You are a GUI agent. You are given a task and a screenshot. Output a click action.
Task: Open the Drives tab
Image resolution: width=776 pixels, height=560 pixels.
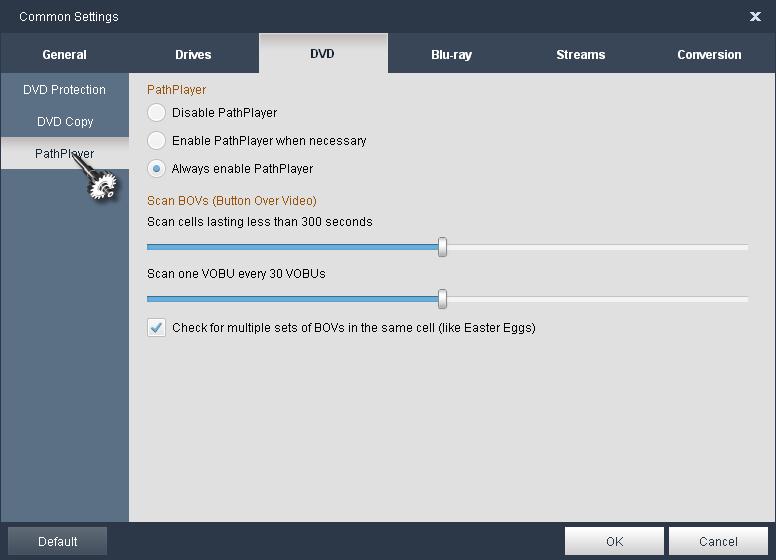click(193, 54)
